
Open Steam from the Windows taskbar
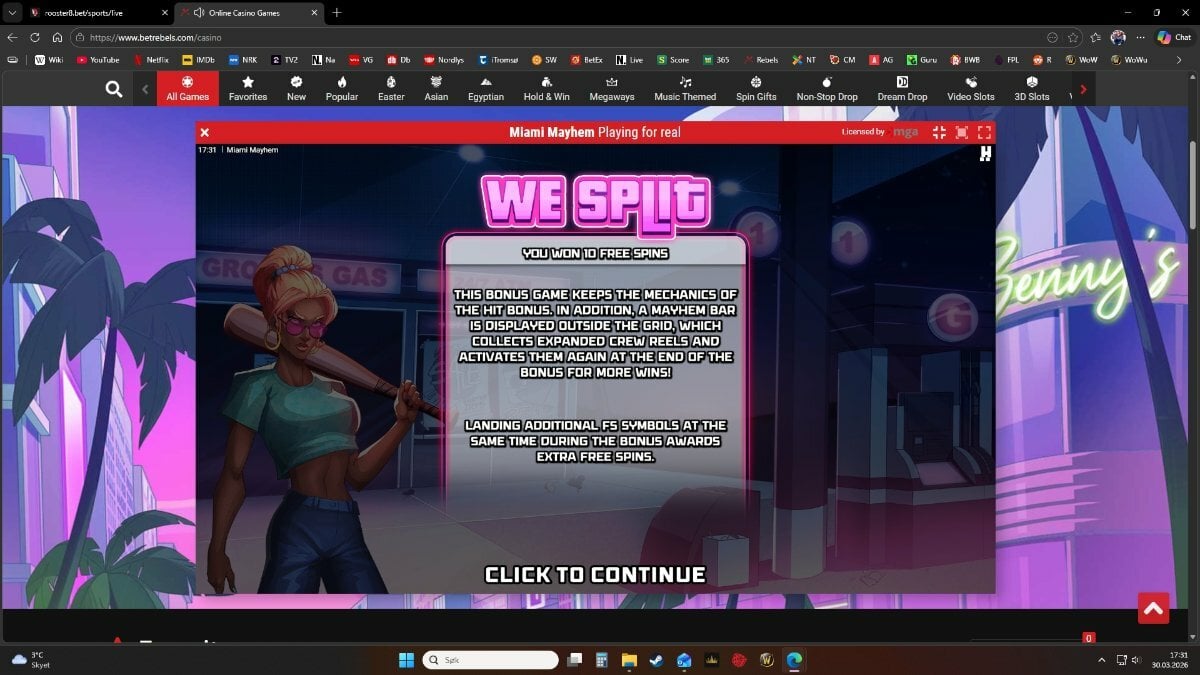(x=656, y=660)
